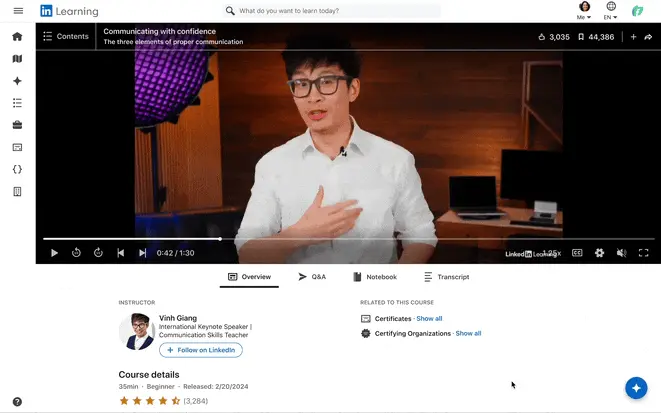Open the hamburger menu at top left
Image resolution: width=661 pixels, height=413 pixels.
click(x=18, y=11)
